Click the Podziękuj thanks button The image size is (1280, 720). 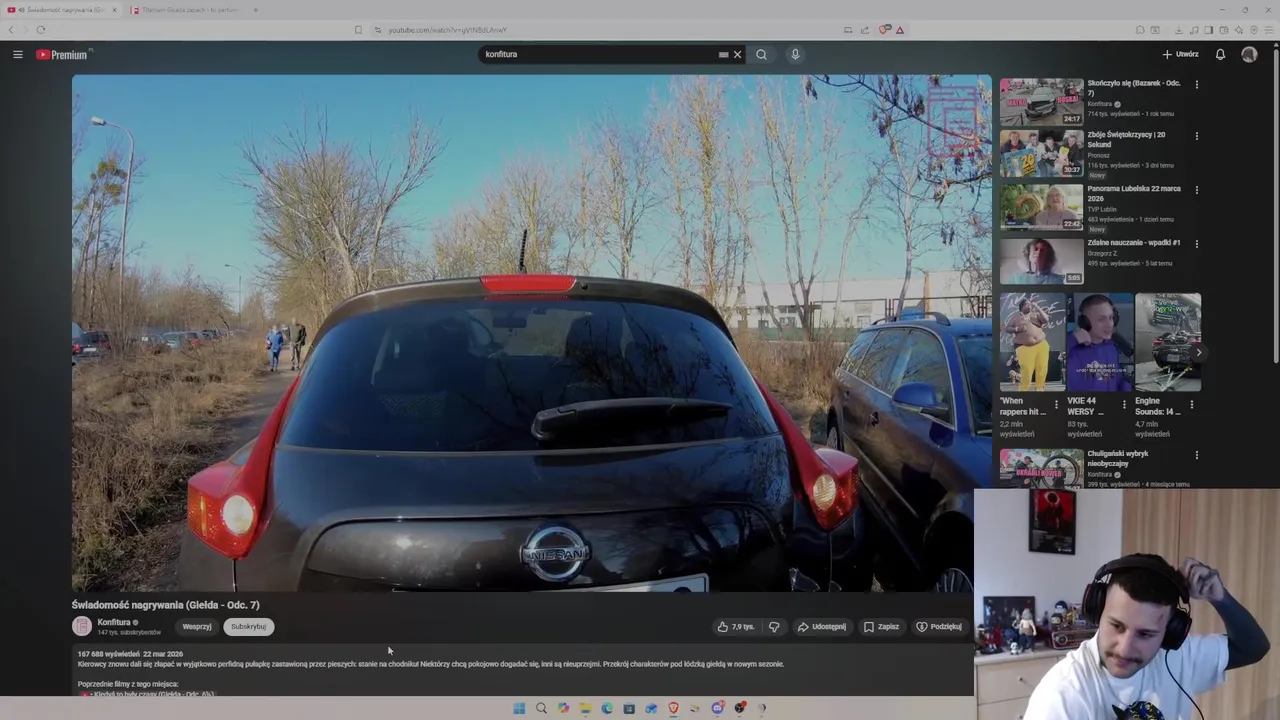click(939, 627)
